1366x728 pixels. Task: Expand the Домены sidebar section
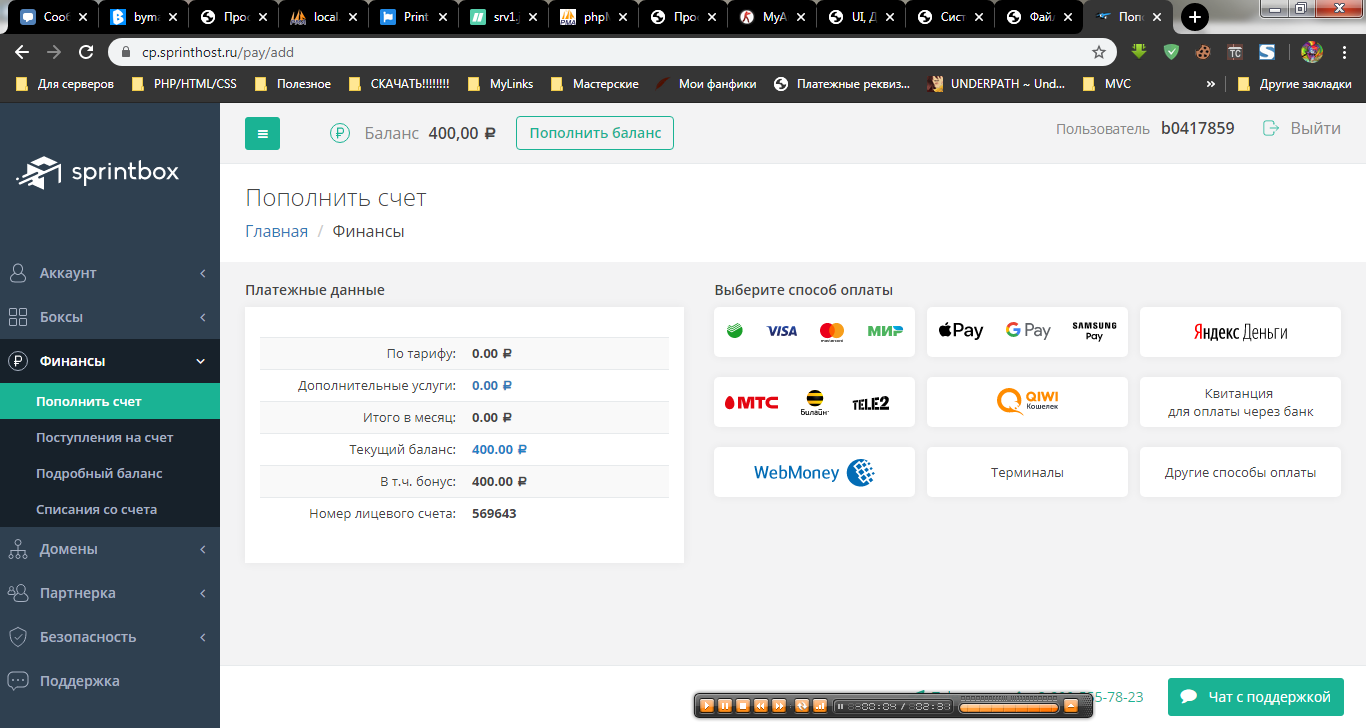tap(110, 549)
